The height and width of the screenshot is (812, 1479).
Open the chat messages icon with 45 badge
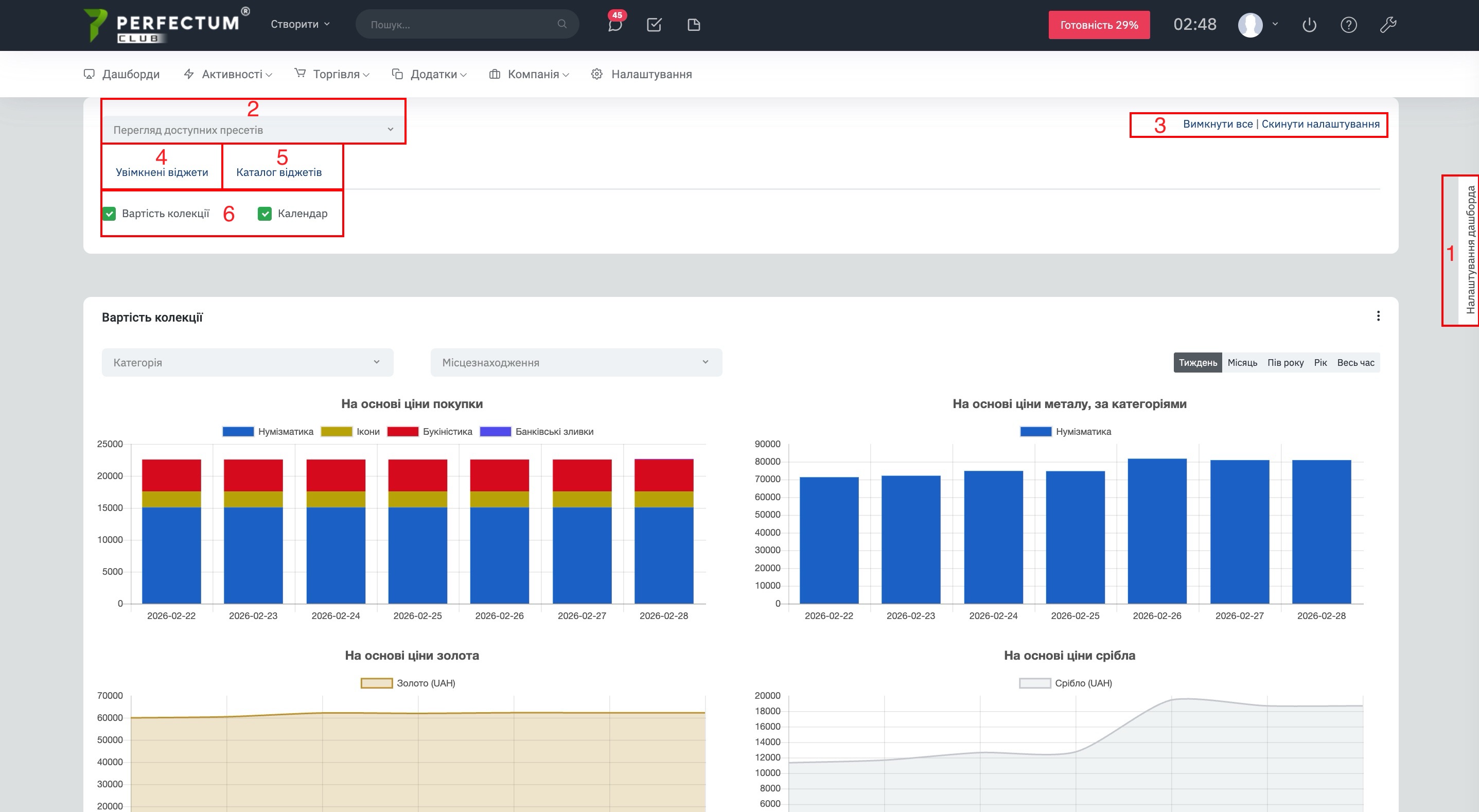click(x=615, y=25)
